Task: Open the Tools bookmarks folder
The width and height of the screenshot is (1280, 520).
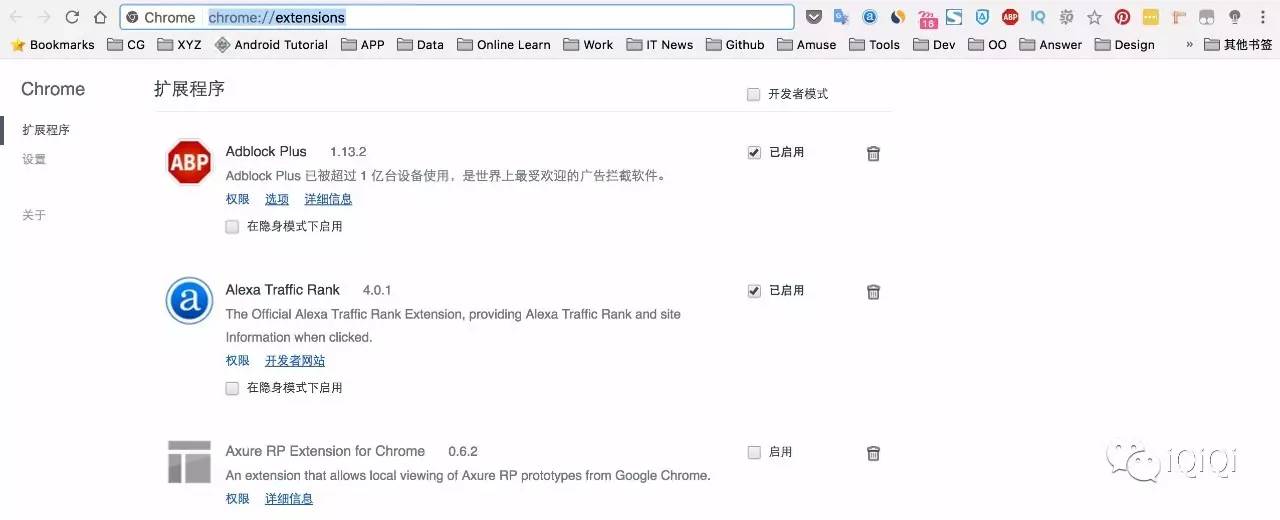Action: (875, 44)
